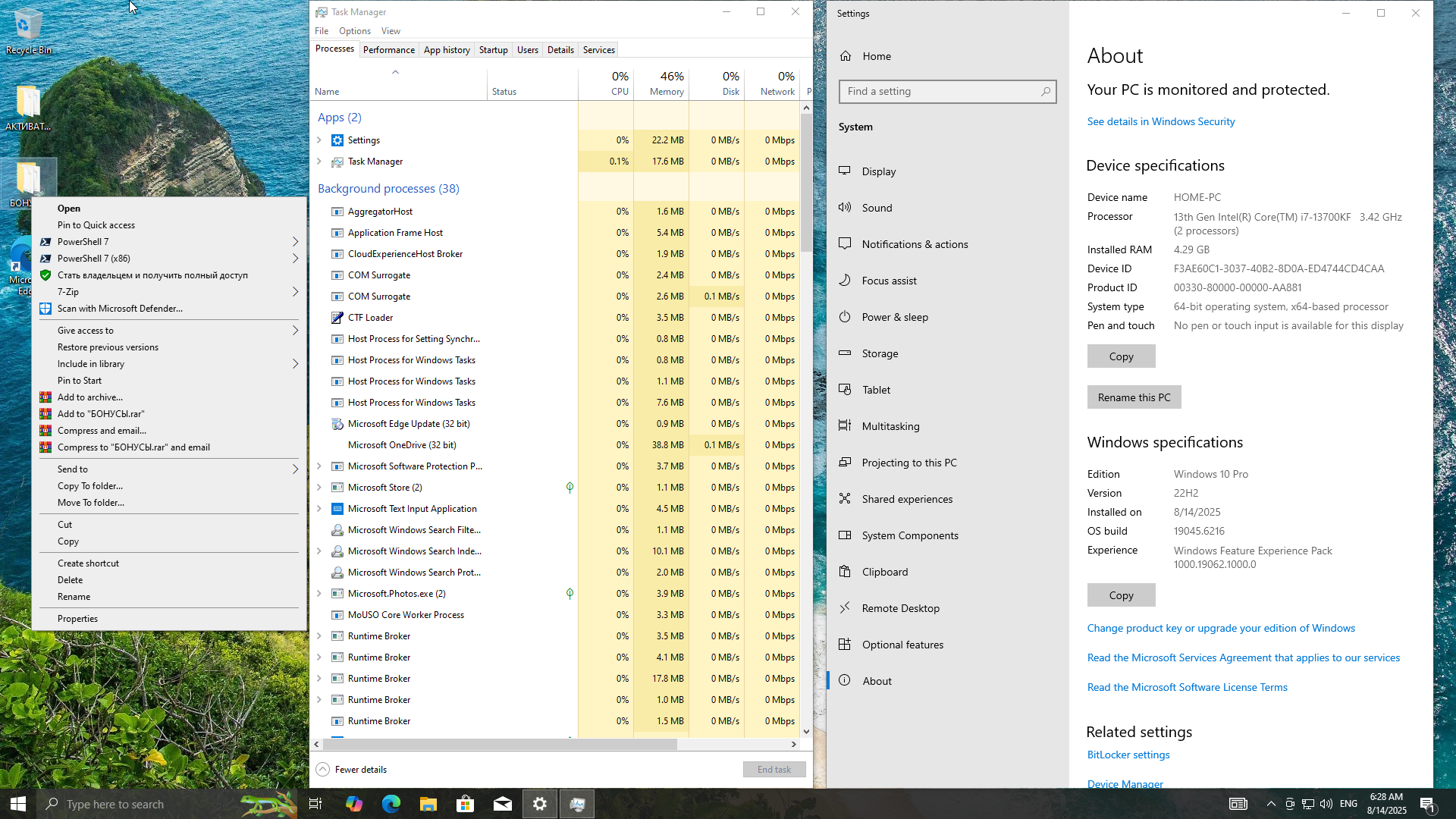This screenshot has height=819, width=1456.
Task: Choose Properties in context menu
Action: (169, 619)
